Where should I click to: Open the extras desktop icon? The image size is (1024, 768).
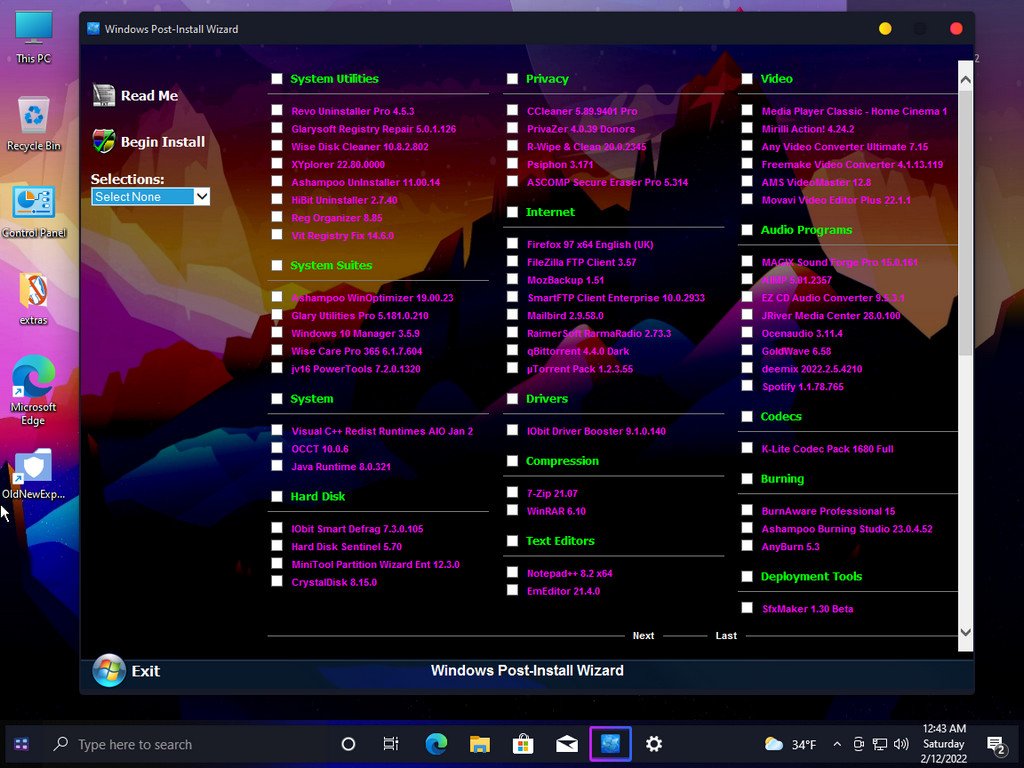point(33,298)
